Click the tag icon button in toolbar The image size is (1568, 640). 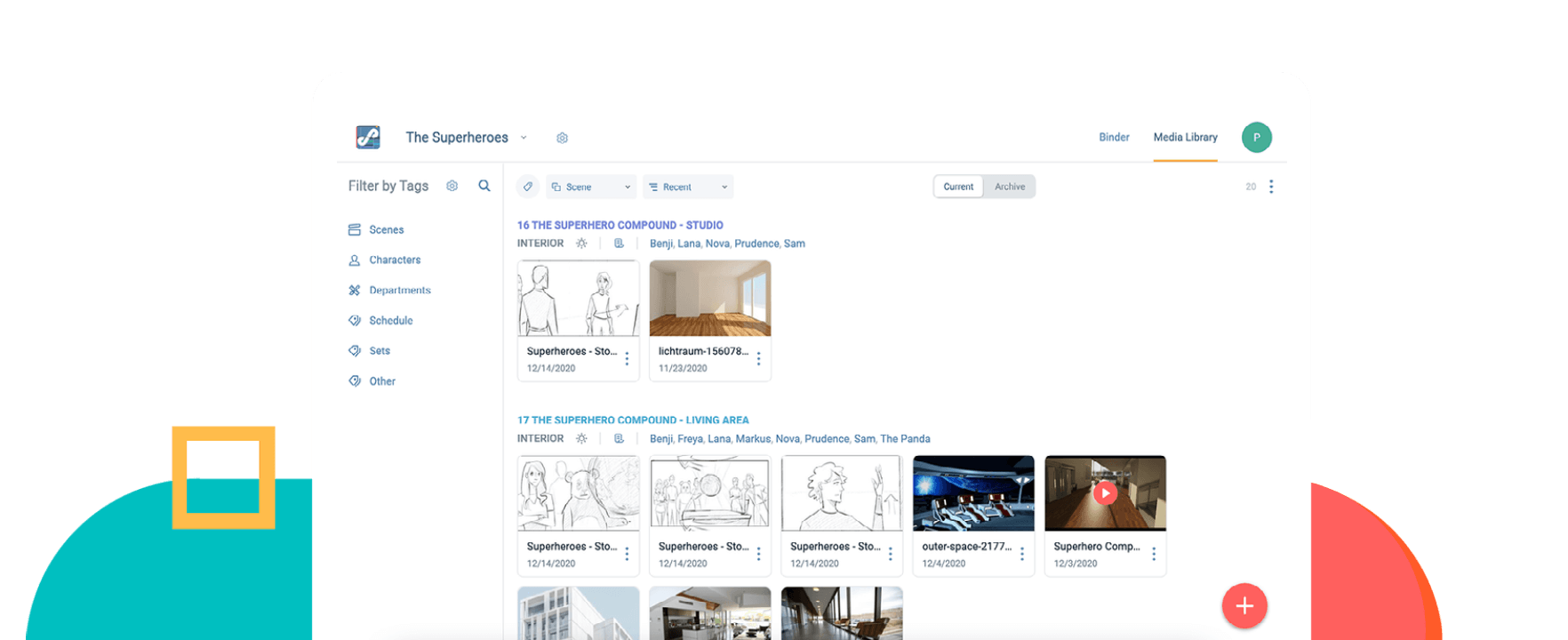click(x=528, y=187)
